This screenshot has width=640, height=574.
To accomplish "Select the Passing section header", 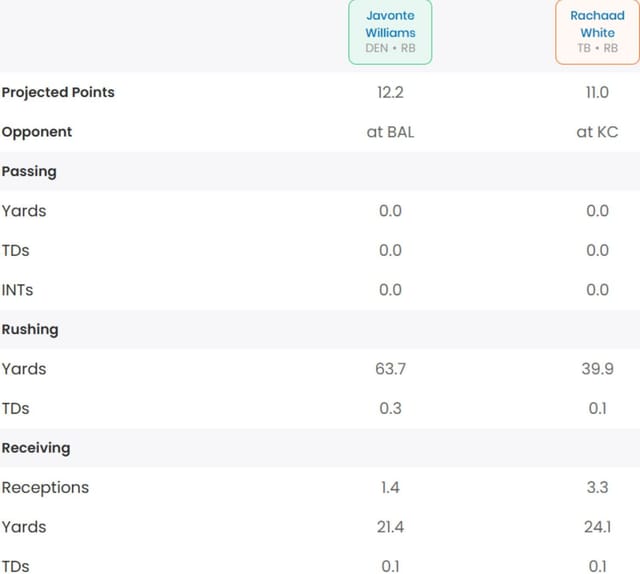I will pyautogui.click(x=29, y=171).
